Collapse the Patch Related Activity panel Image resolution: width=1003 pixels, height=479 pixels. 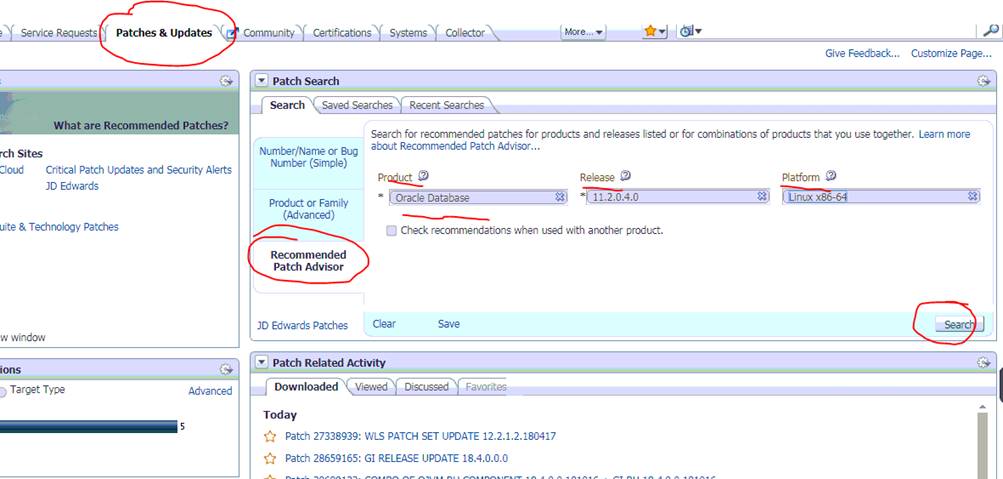pos(261,363)
